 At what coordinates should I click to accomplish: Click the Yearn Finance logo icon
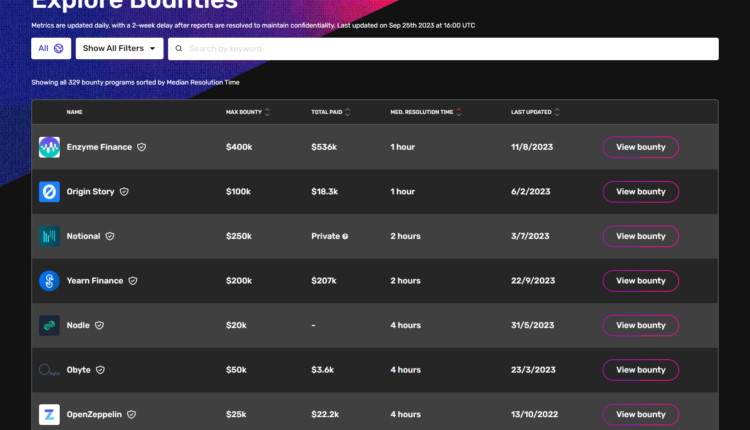(x=49, y=281)
